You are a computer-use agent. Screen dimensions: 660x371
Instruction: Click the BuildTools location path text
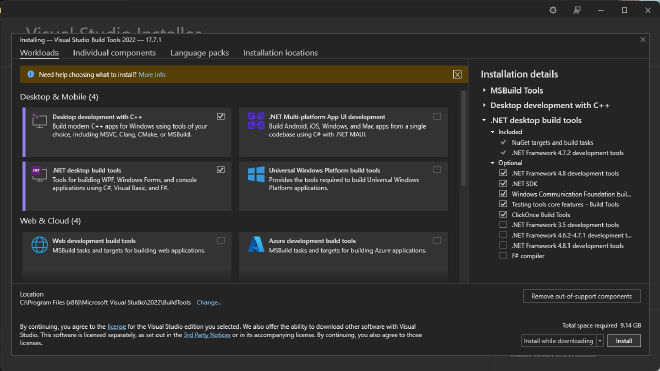[x=105, y=302]
